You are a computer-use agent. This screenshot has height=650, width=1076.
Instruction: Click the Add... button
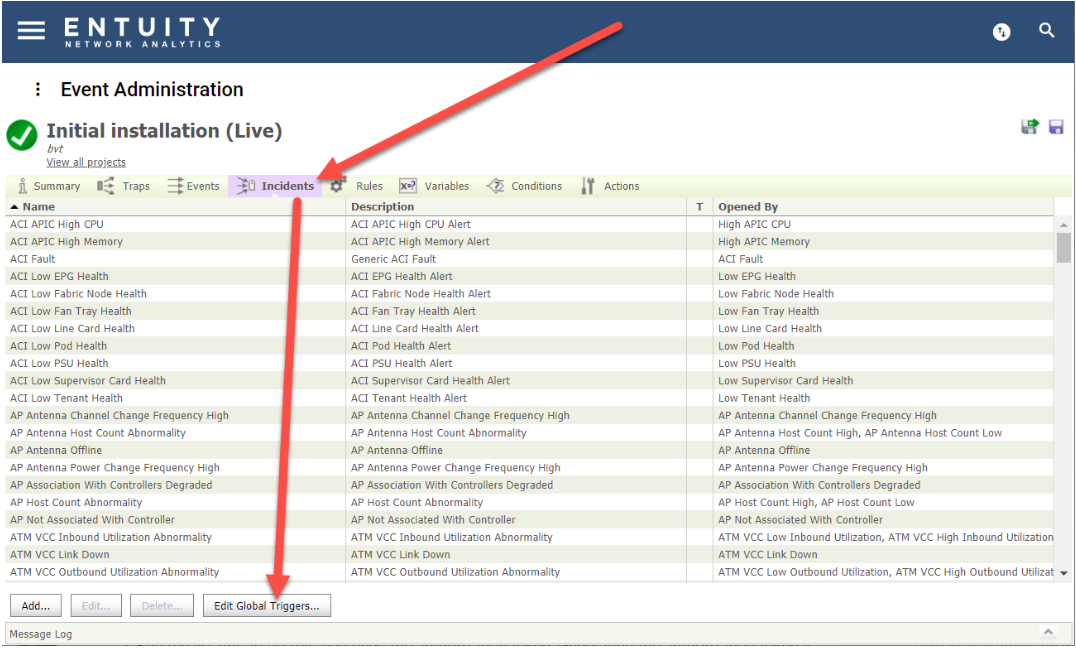(x=36, y=606)
